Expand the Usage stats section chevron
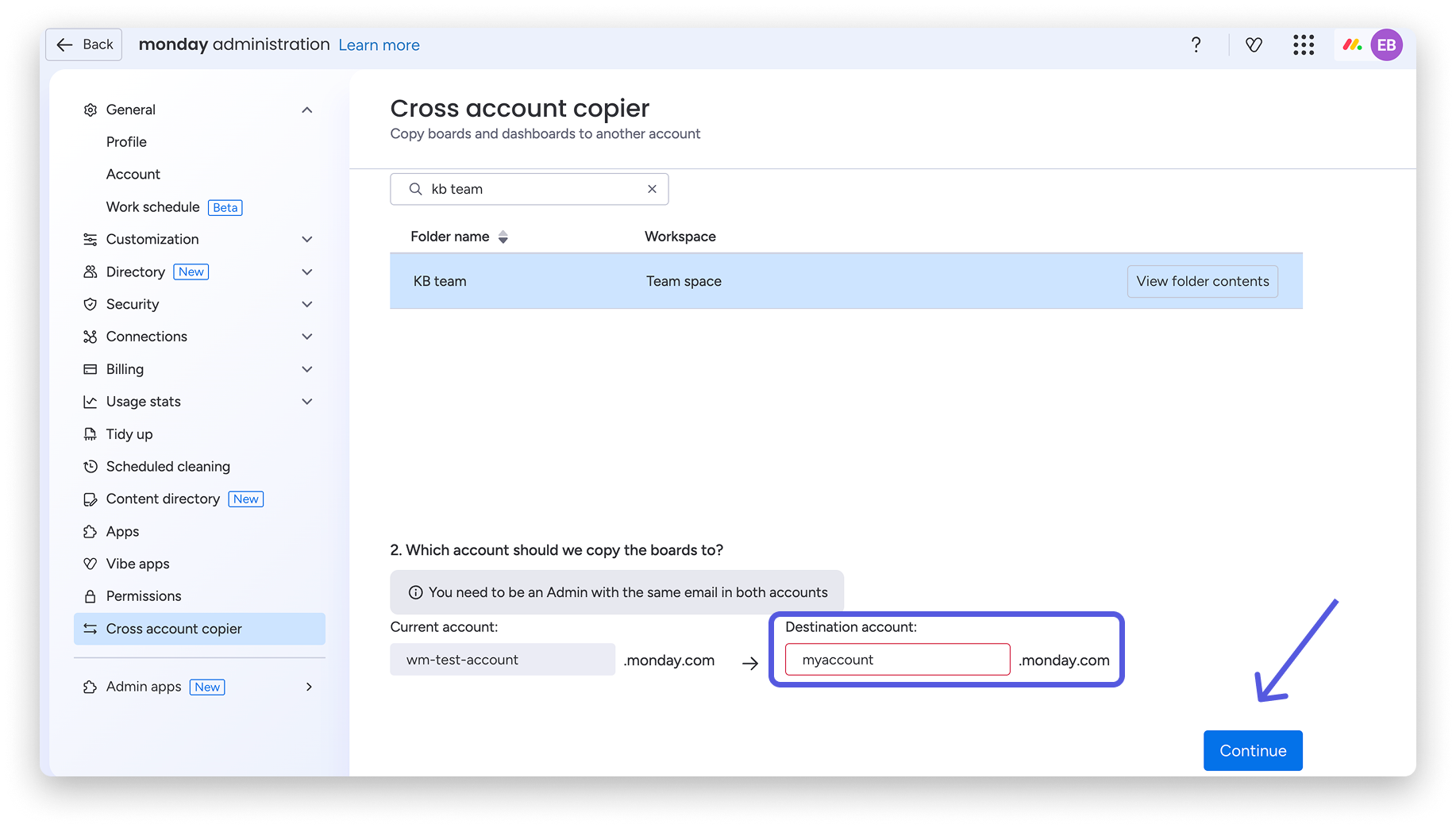 (x=307, y=402)
